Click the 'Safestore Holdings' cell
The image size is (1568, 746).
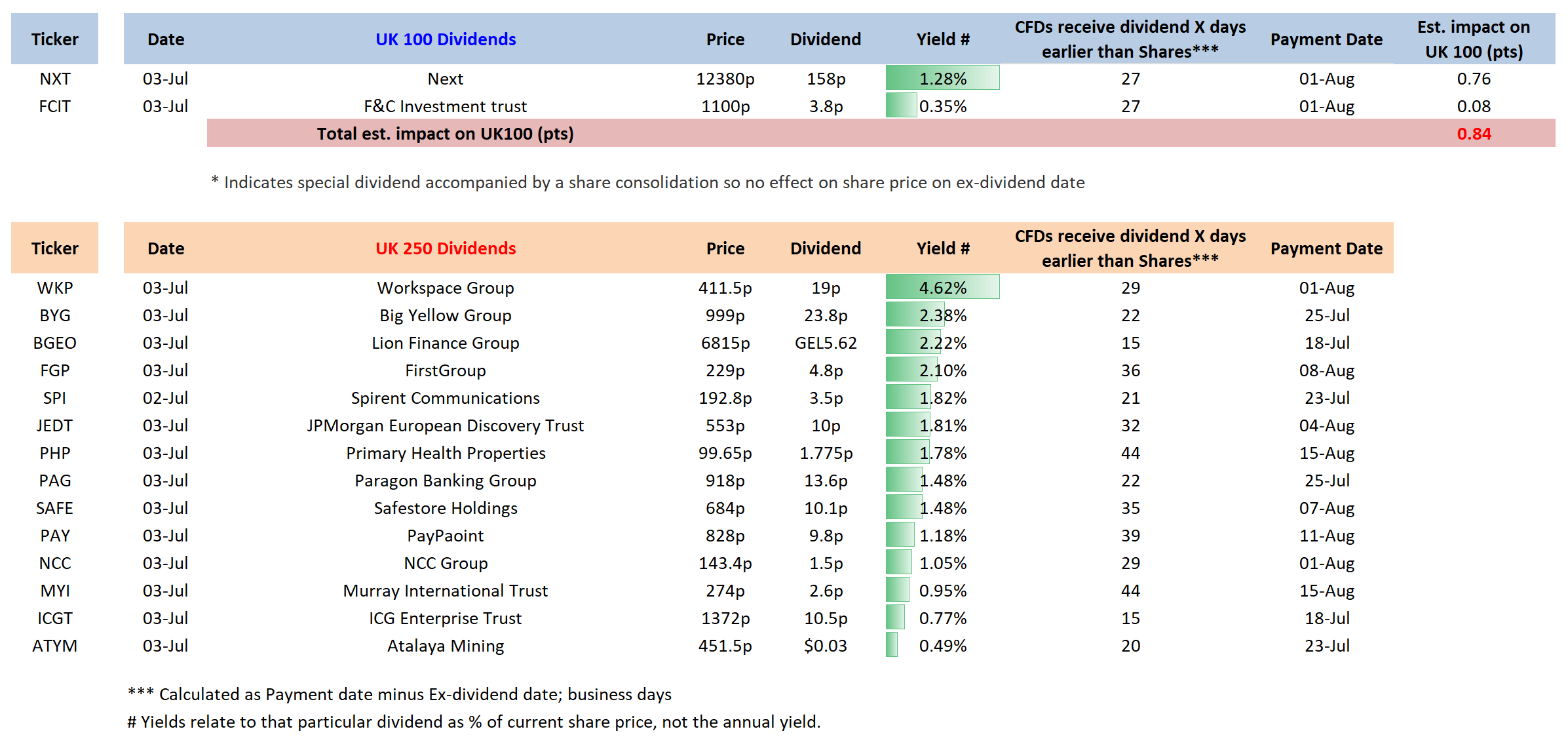(x=446, y=508)
